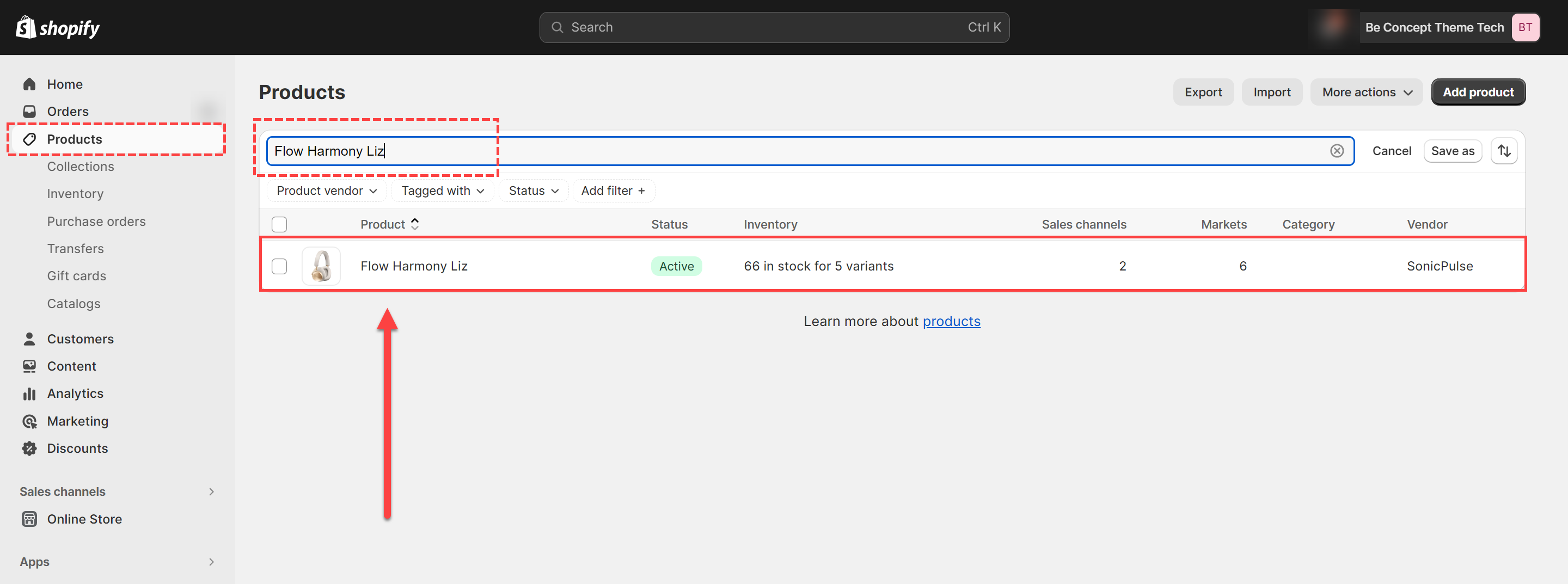Open Analytics in the sidebar
This screenshot has height=584, width=1568.
coord(76,394)
